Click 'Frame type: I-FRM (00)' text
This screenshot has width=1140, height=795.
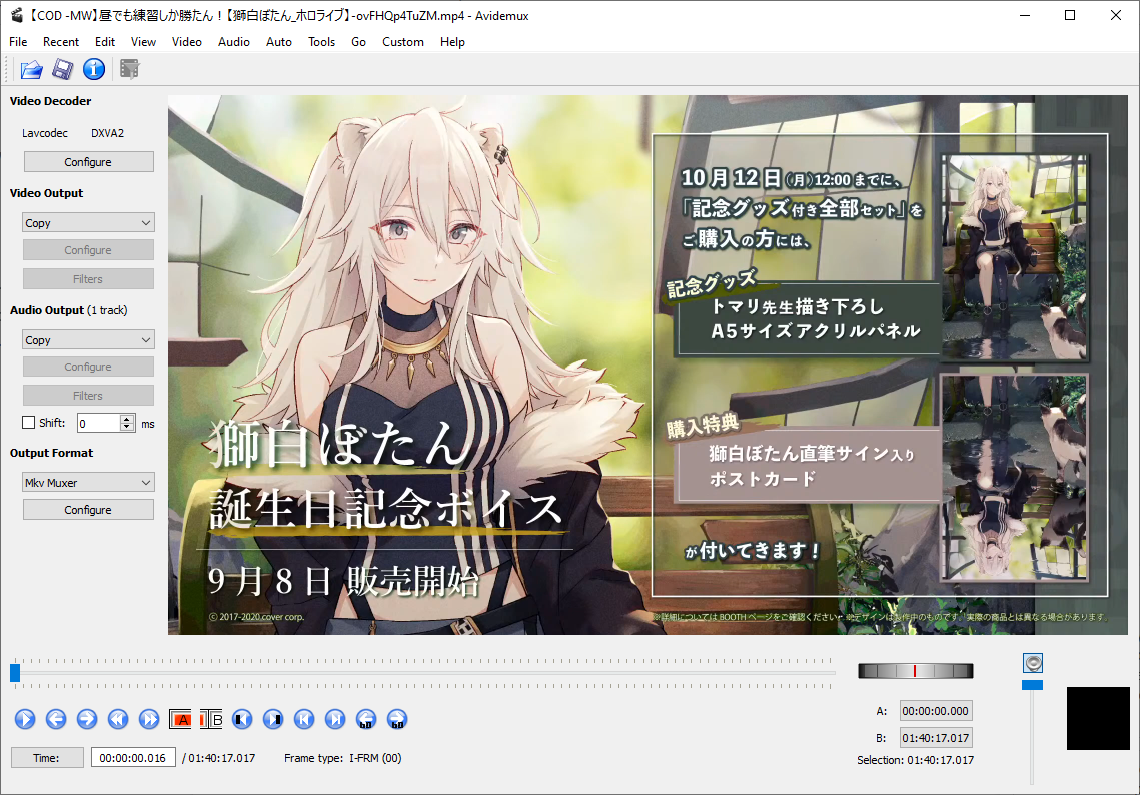[342, 758]
